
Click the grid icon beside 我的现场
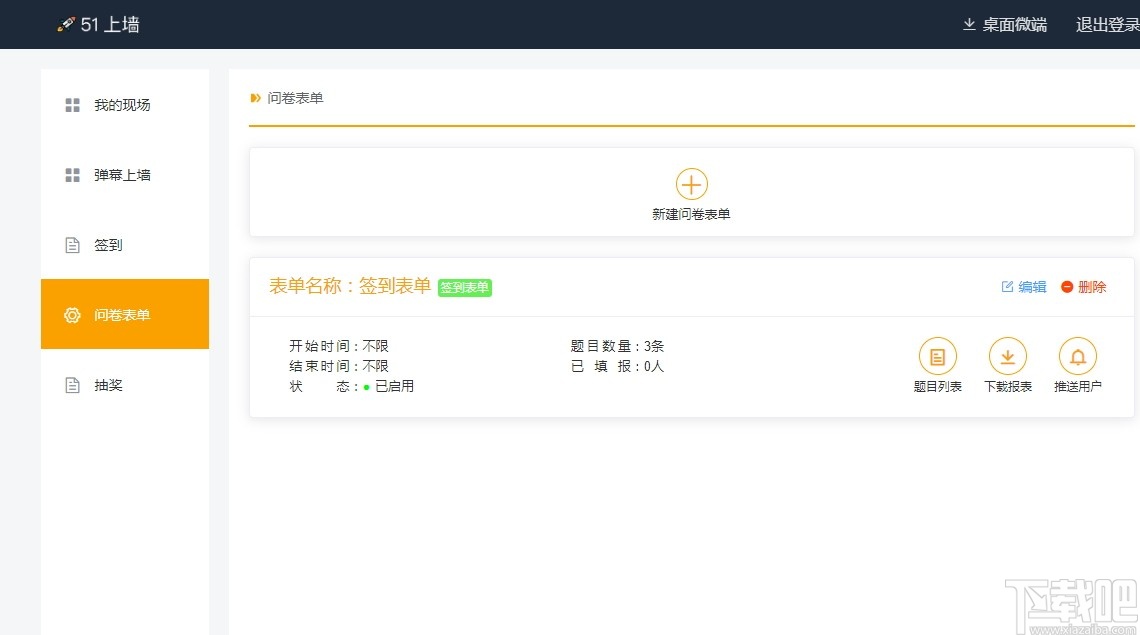click(x=72, y=104)
